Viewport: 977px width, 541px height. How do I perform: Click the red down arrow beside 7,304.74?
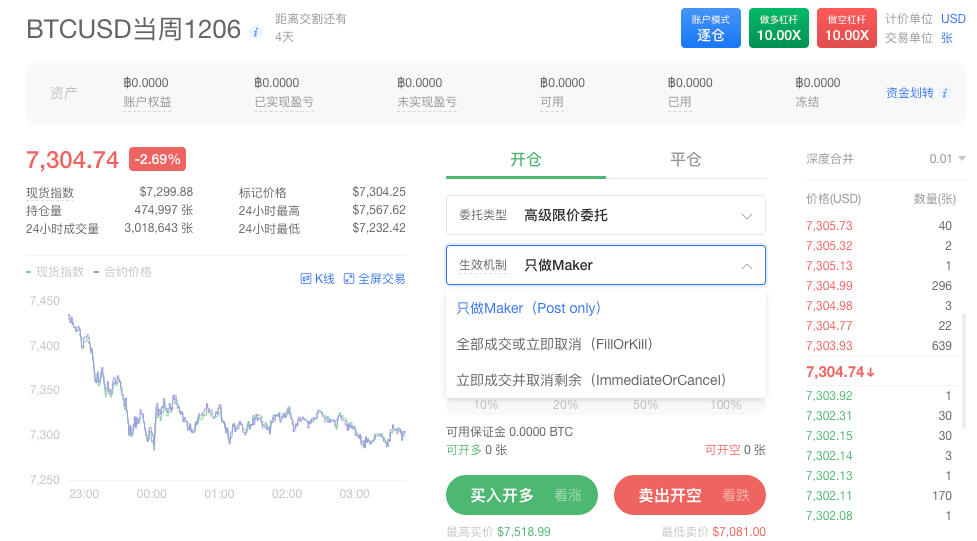tap(871, 373)
